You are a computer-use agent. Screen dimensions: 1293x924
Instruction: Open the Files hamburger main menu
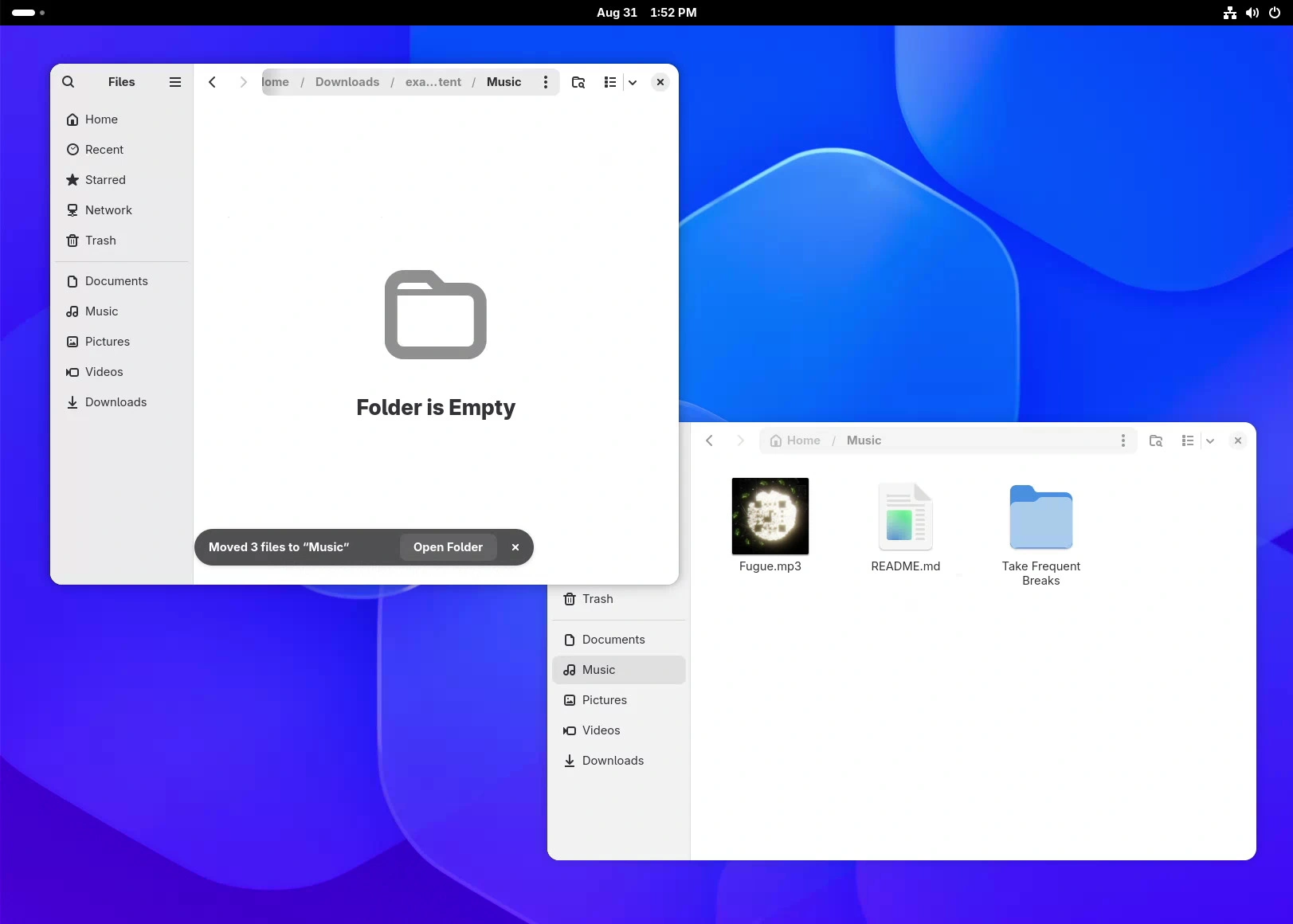tap(175, 82)
